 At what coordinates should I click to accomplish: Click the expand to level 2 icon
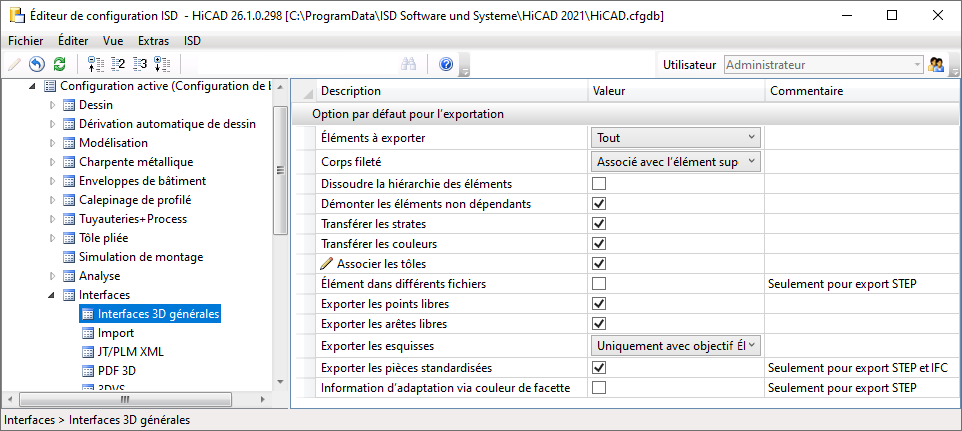click(118, 64)
